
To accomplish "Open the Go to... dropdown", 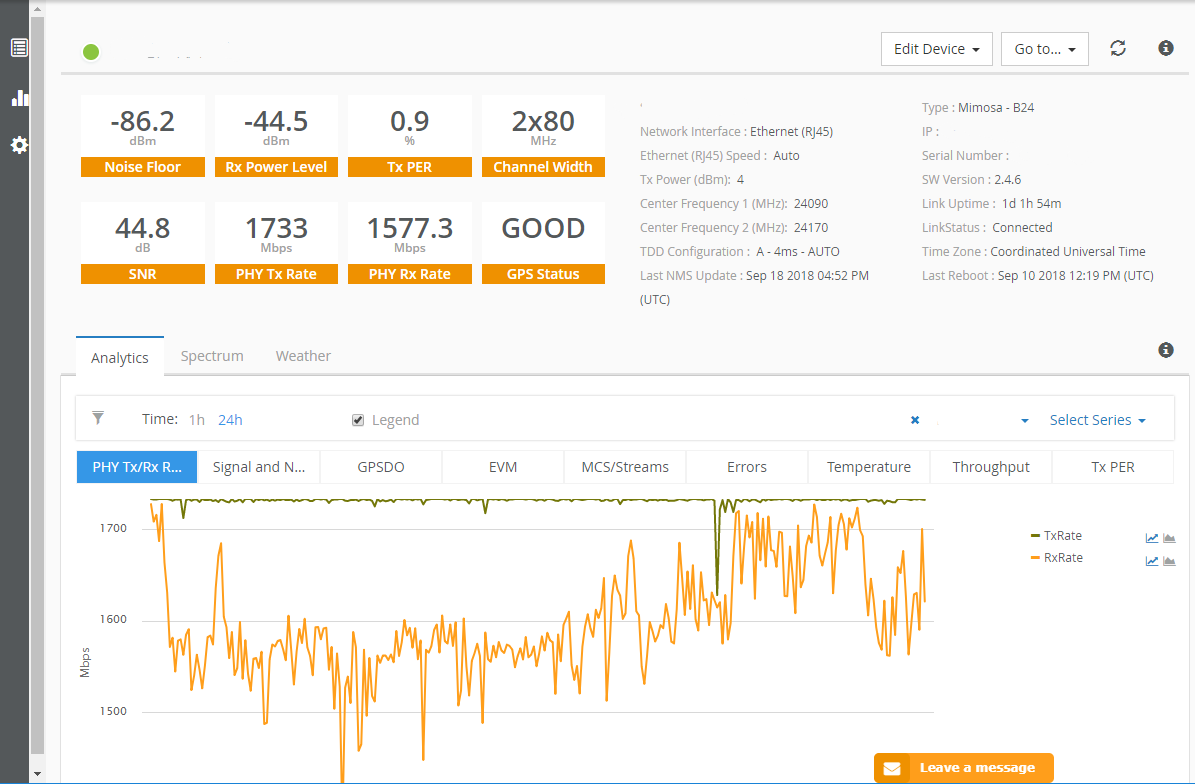I will coord(1045,49).
